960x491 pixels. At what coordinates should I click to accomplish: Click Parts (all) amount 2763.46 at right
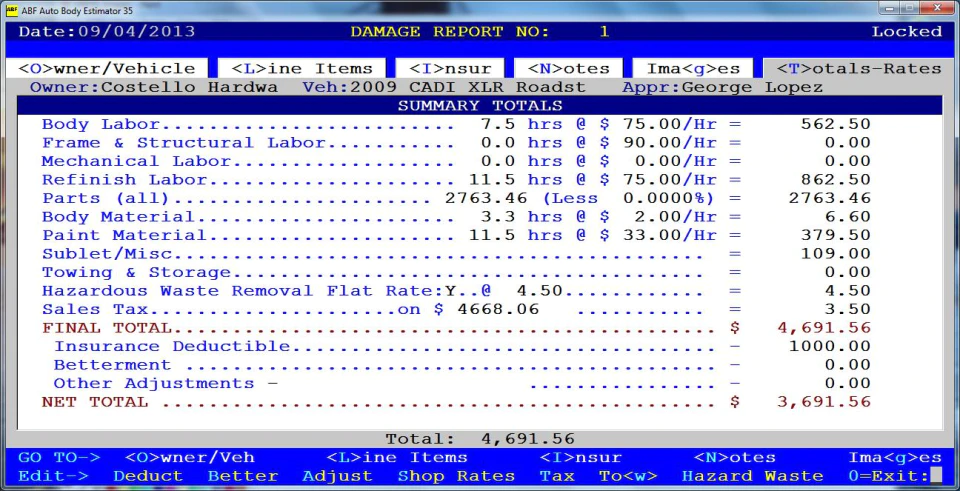point(830,198)
